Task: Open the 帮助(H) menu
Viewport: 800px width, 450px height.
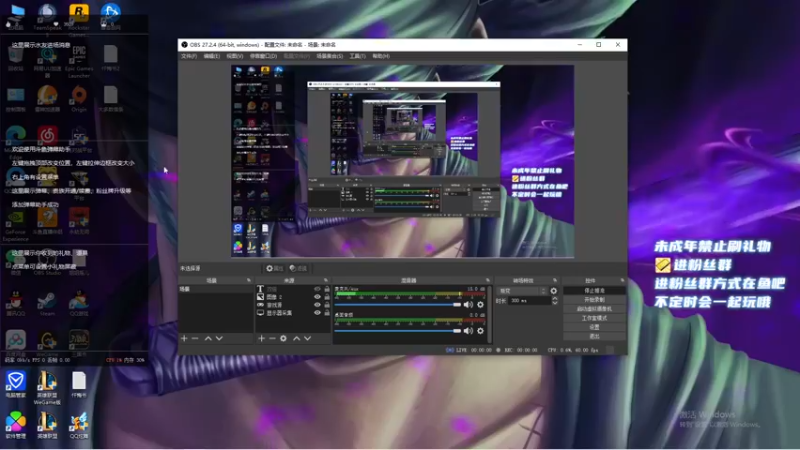Action: [381, 56]
